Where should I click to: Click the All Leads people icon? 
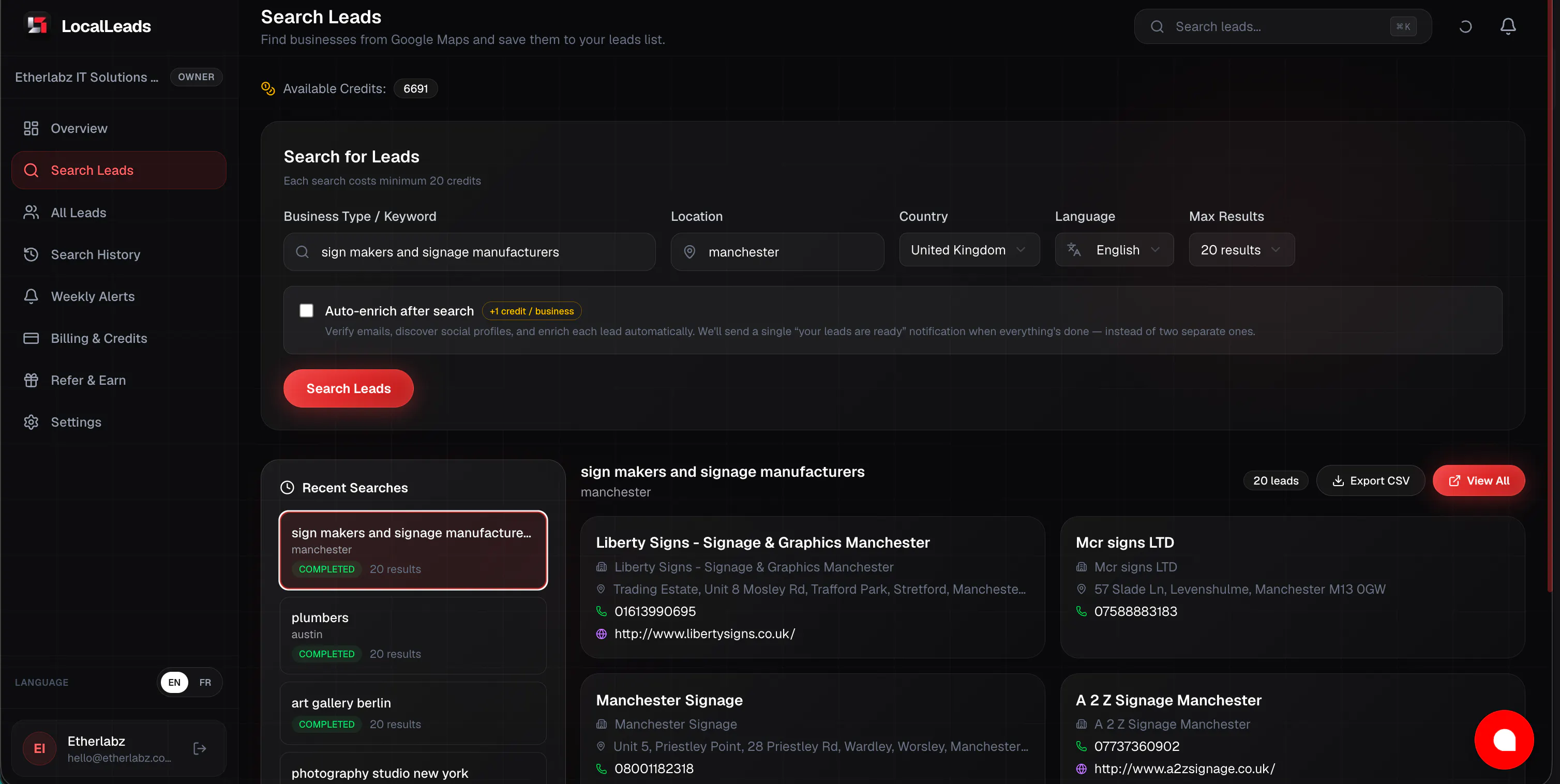tap(31, 213)
